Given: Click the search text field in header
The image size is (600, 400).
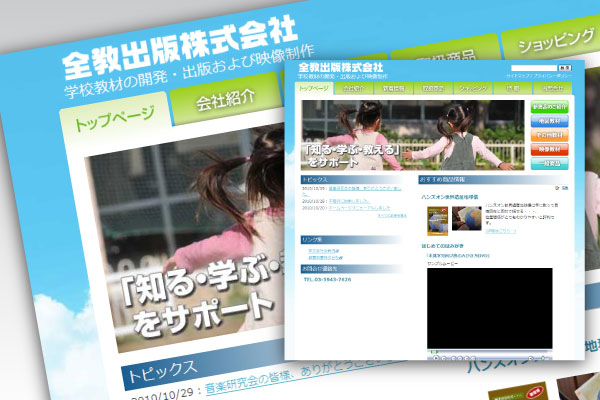Looking at the screenshot, I should click(534, 68).
